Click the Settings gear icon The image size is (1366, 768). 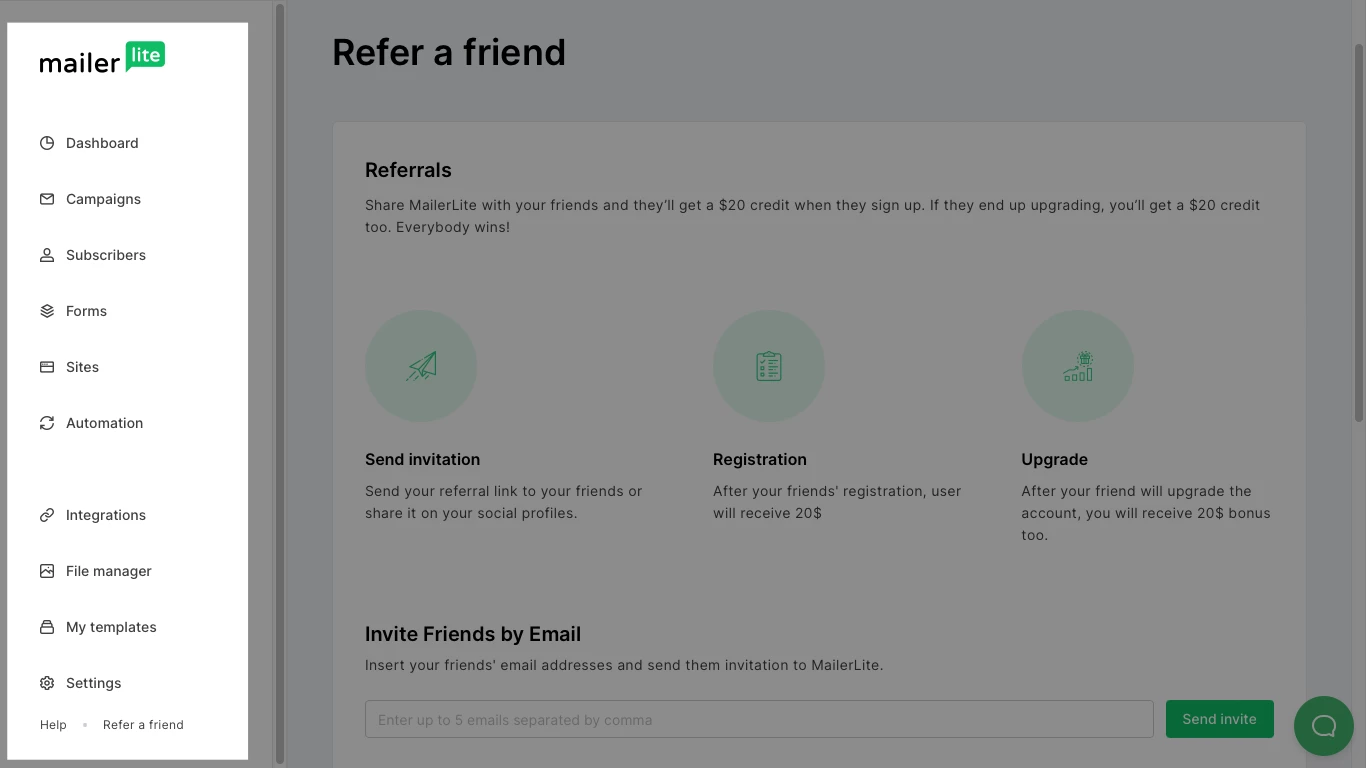tap(47, 683)
